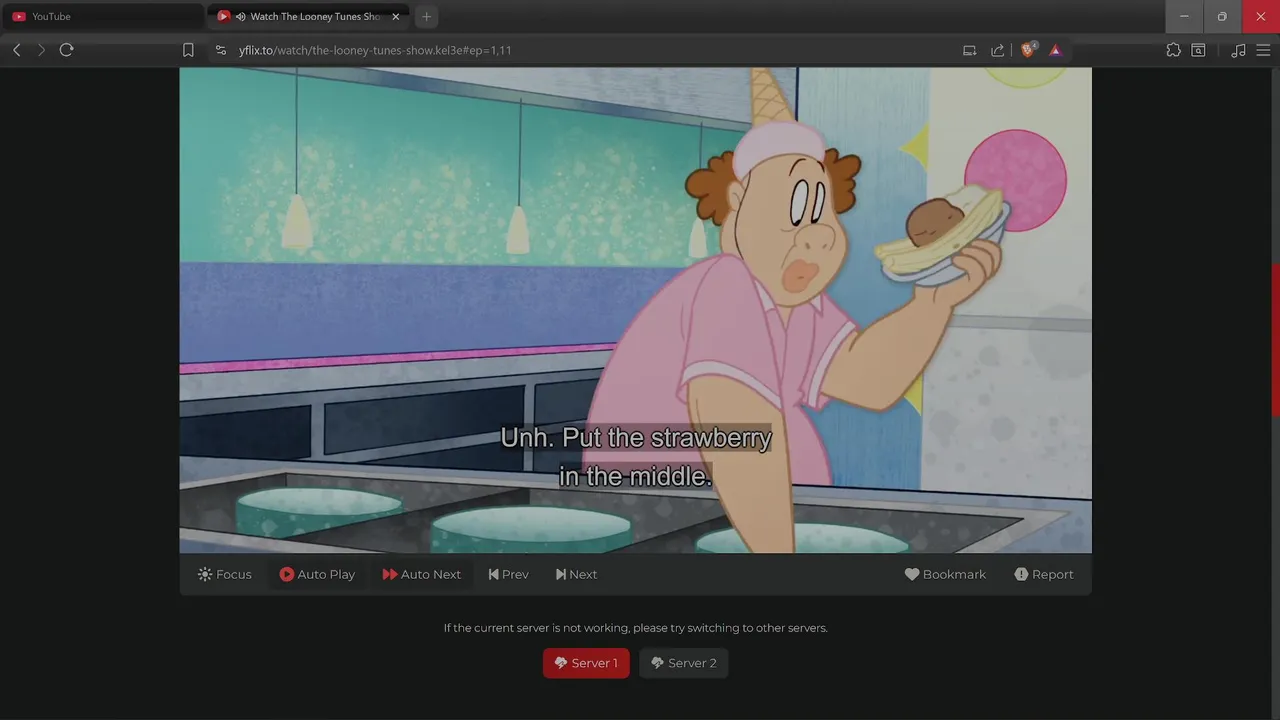Viewport: 1280px width, 720px height.
Task: Minimize the browser window
Action: 1185,16
